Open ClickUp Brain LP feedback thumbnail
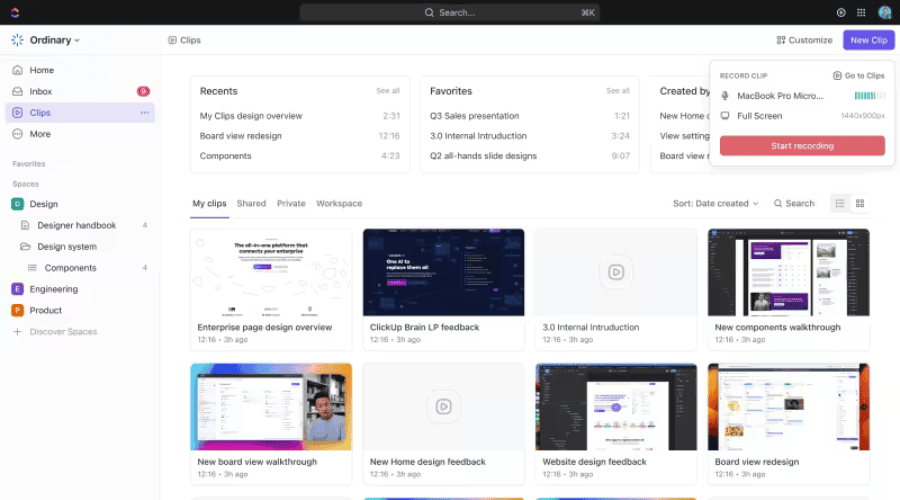 [443, 272]
